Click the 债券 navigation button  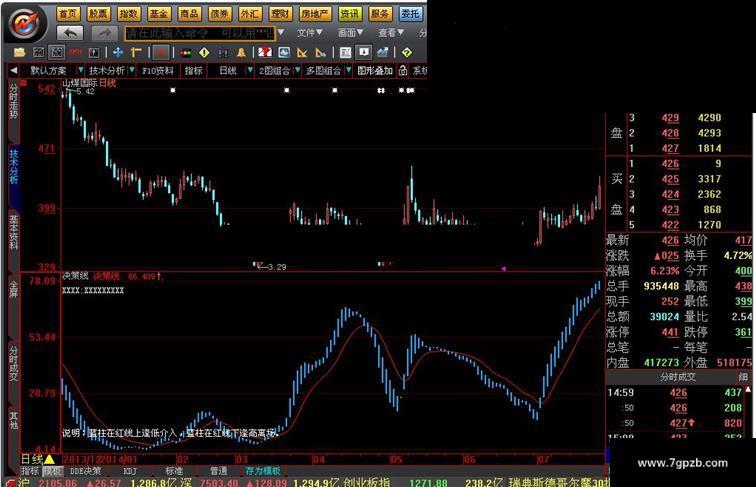pyautogui.click(x=219, y=14)
